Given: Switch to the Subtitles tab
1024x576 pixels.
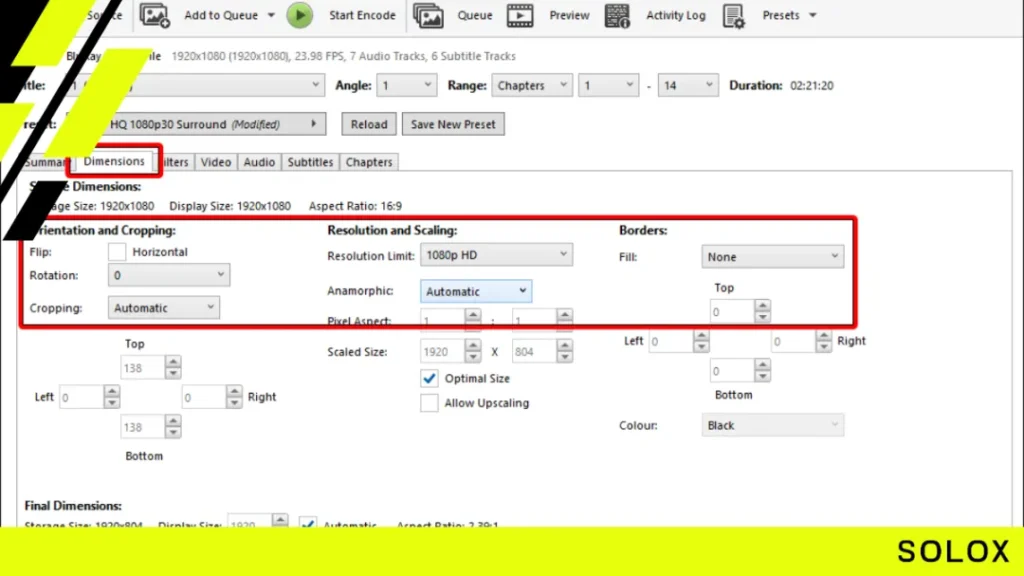Looking at the screenshot, I should tap(310, 162).
